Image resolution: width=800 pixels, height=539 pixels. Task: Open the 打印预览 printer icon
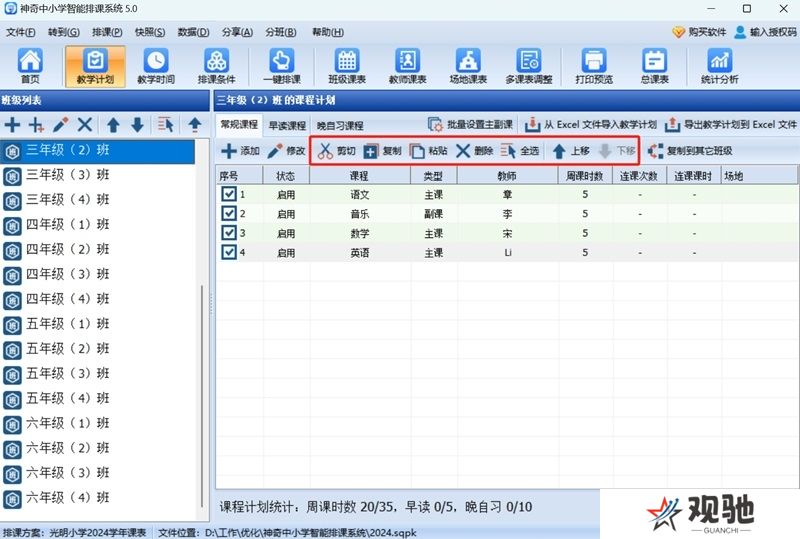click(594, 66)
